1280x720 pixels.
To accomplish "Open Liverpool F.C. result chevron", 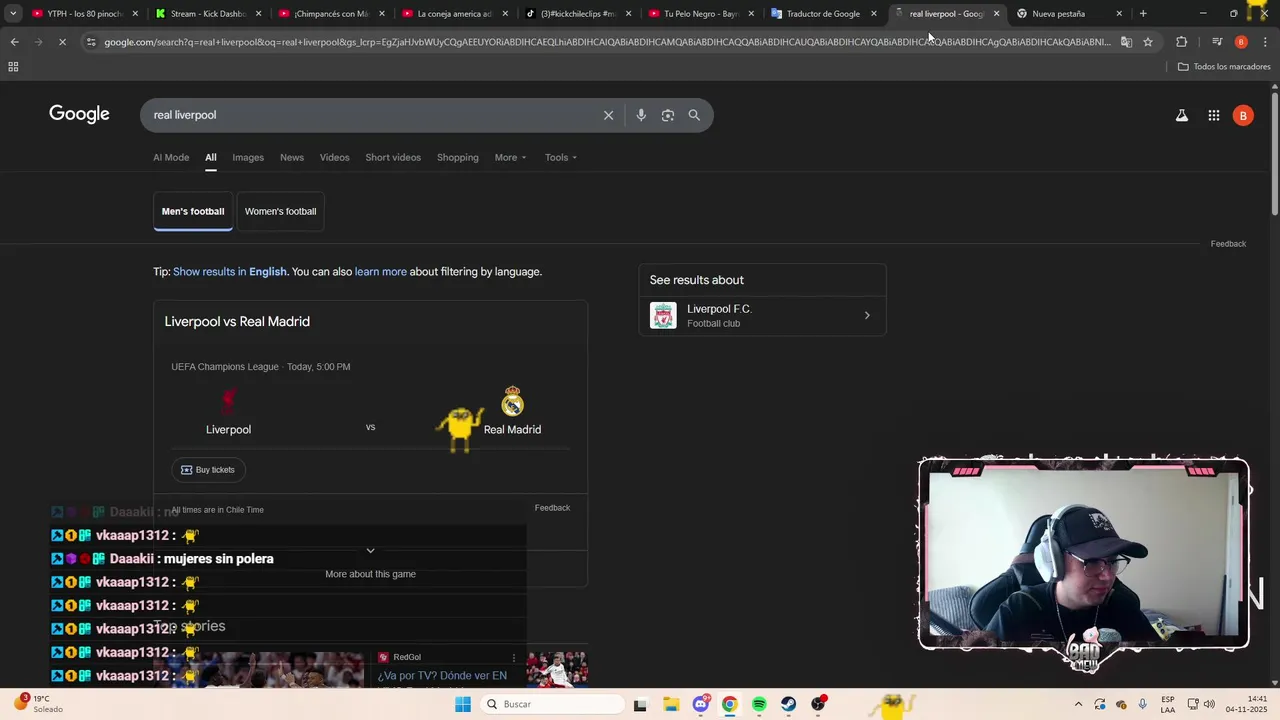I will [x=867, y=316].
